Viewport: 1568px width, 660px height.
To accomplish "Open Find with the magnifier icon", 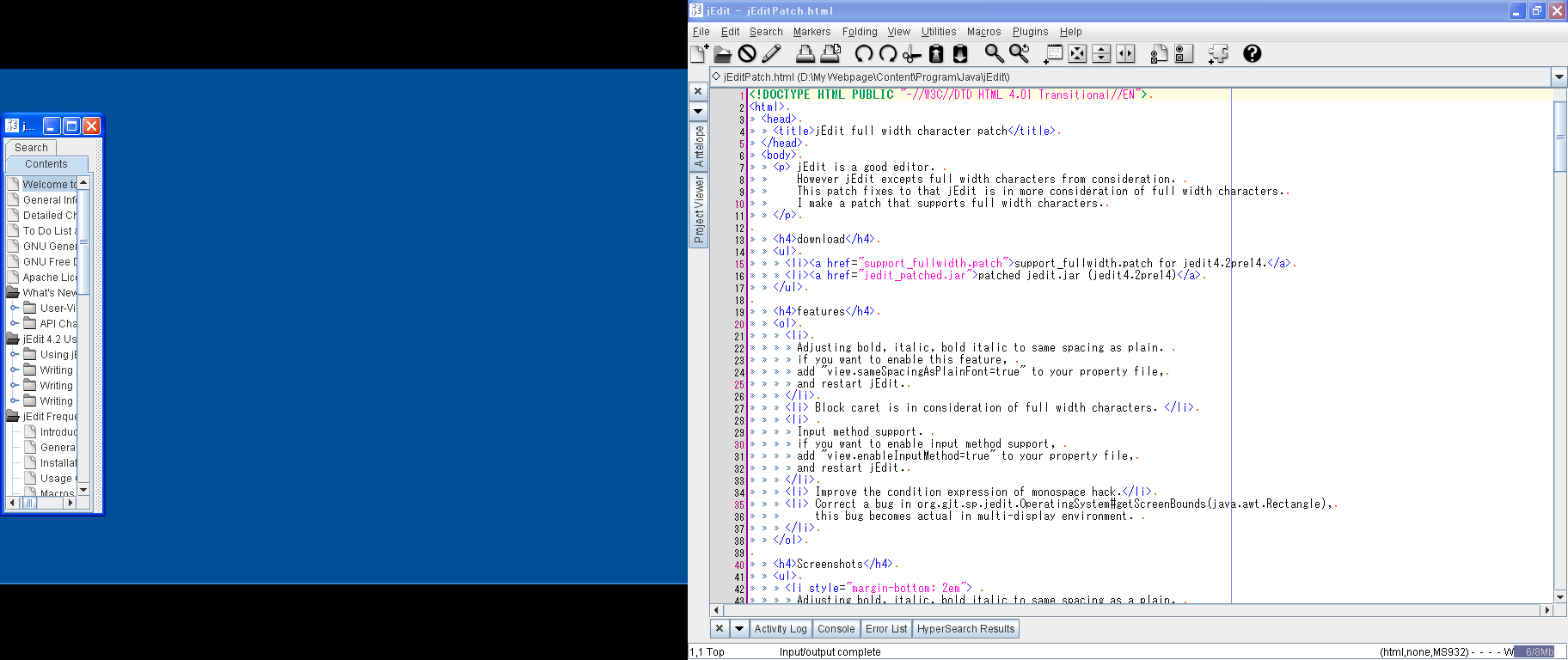I will (x=995, y=53).
